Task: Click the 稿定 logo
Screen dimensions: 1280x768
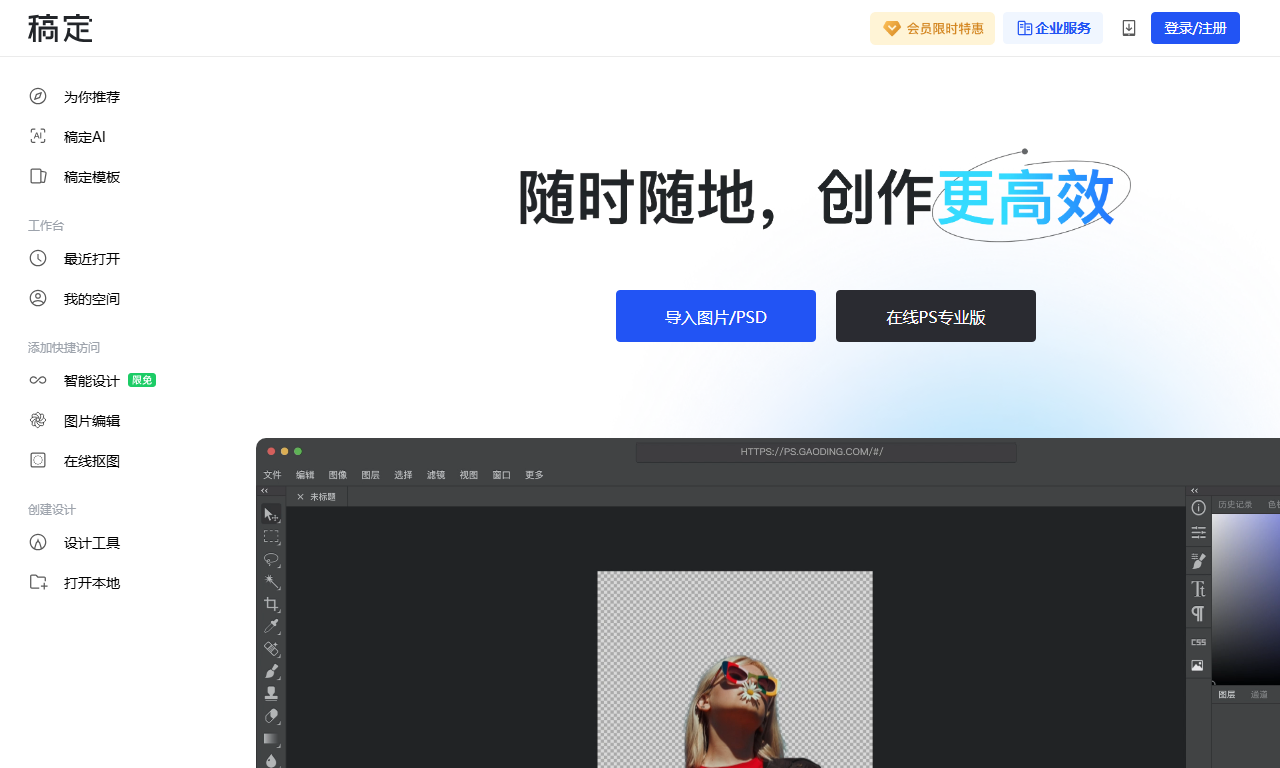Action: (60, 28)
